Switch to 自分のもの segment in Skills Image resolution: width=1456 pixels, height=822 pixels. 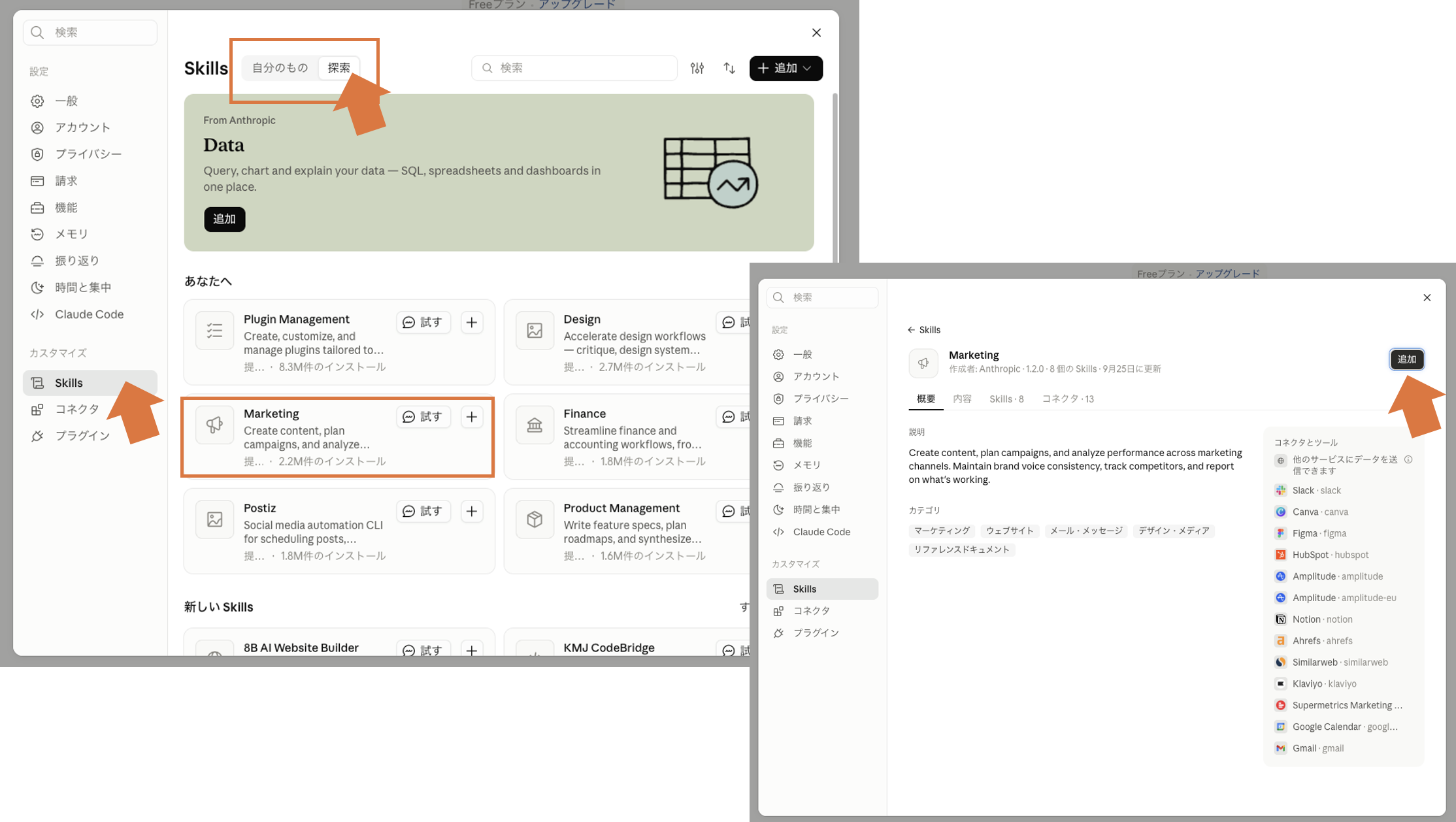pos(280,68)
